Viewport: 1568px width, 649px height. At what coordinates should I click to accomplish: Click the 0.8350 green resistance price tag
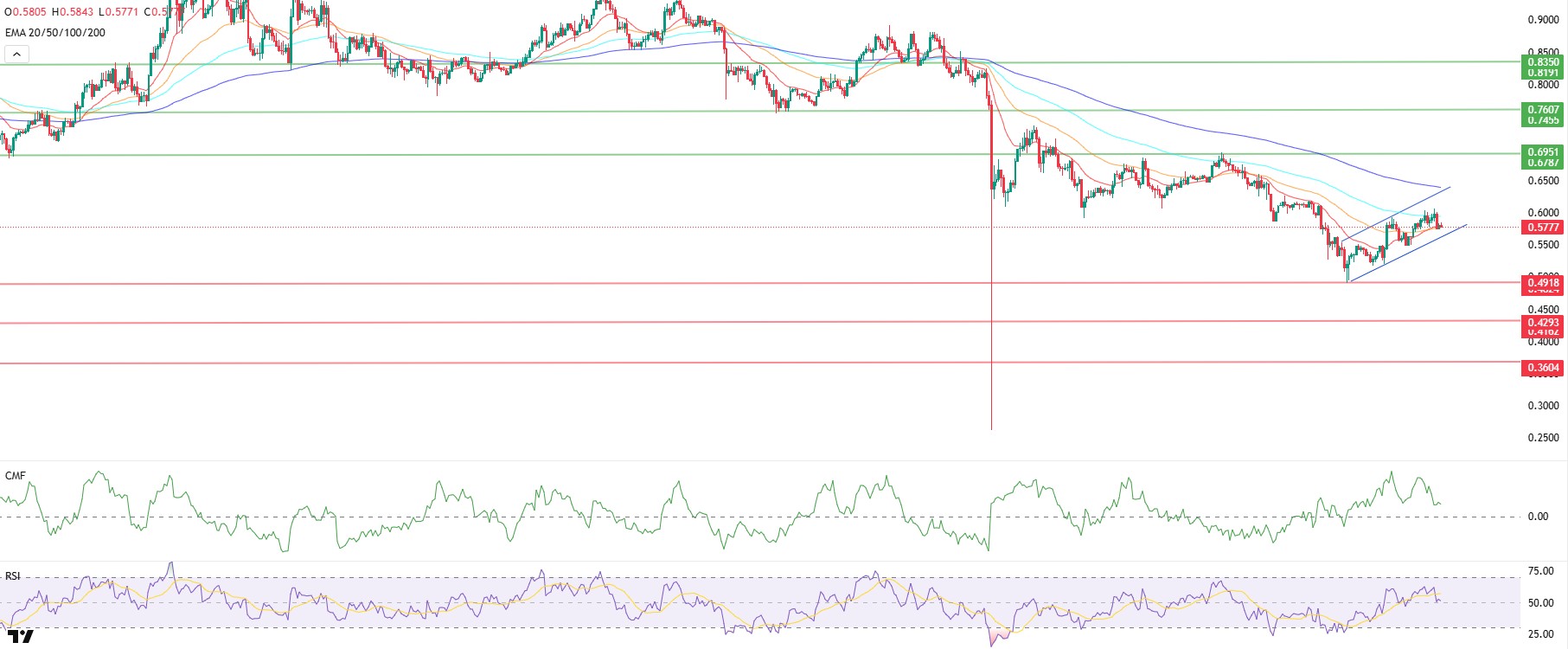click(1543, 62)
